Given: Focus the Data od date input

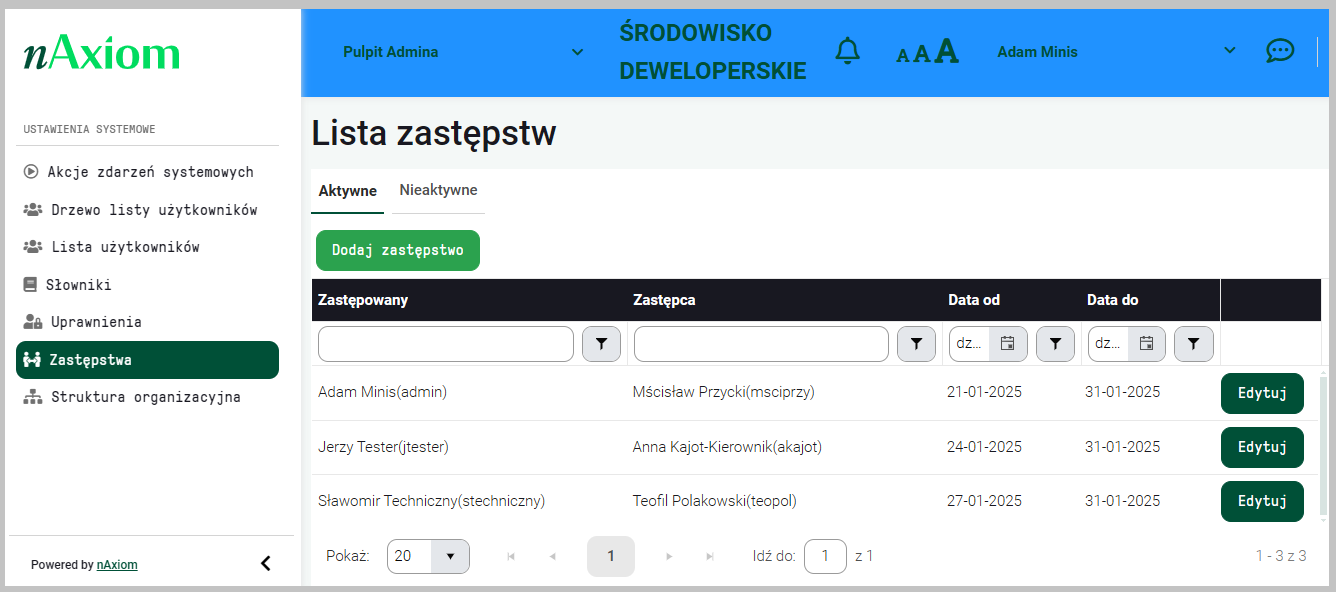Looking at the screenshot, I should click(969, 344).
